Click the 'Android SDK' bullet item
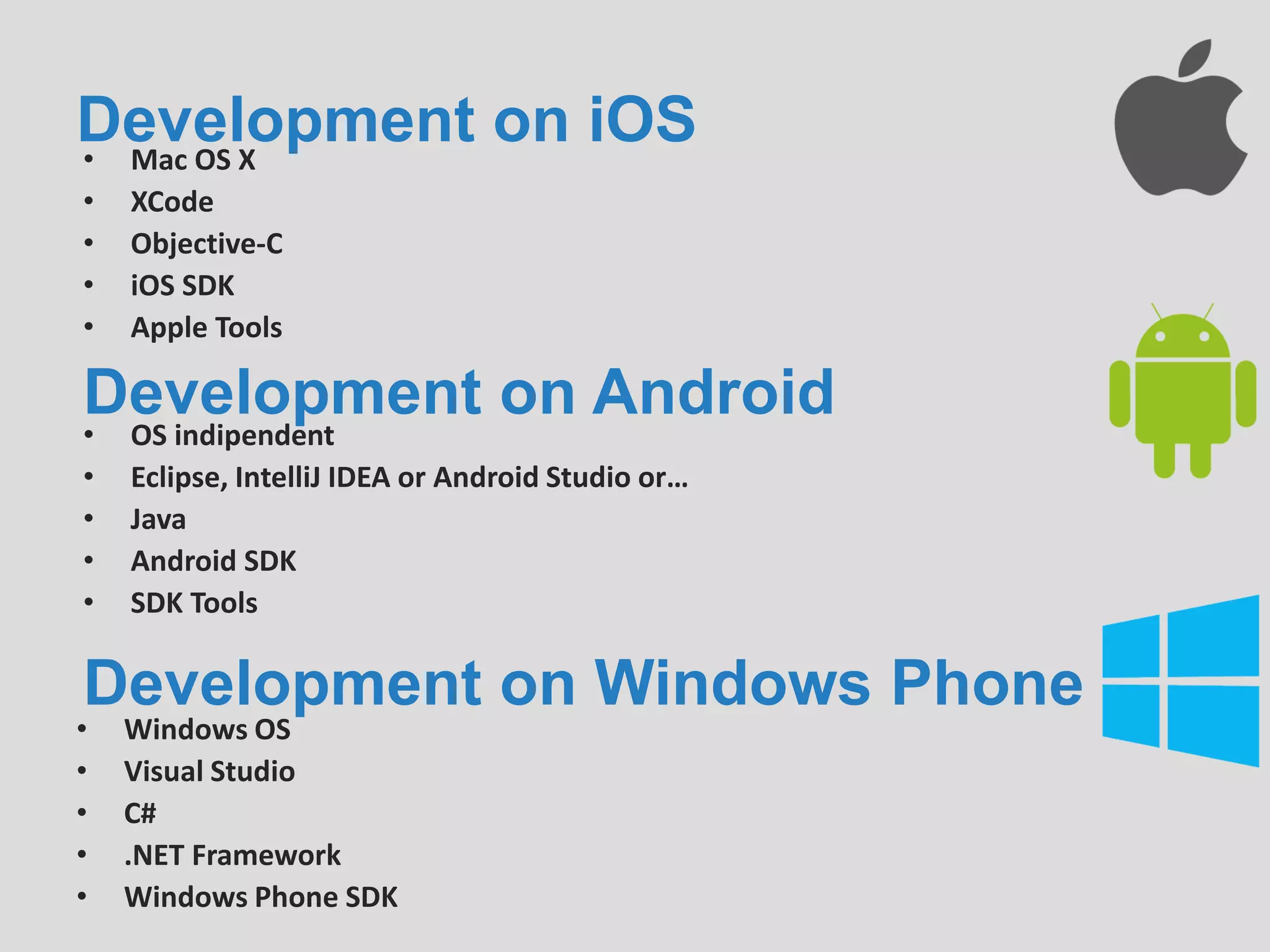This screenshot has height=952, width=1270. [x=213, y=561]
